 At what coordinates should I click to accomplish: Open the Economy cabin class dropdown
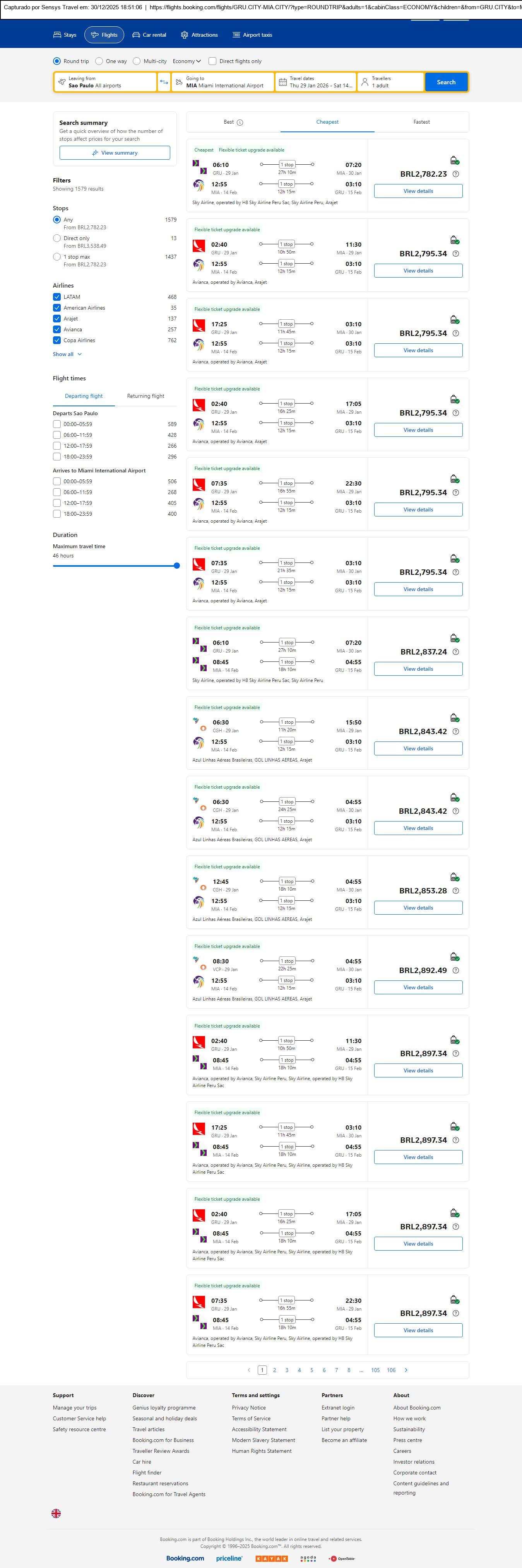click(x=187, y=61)
